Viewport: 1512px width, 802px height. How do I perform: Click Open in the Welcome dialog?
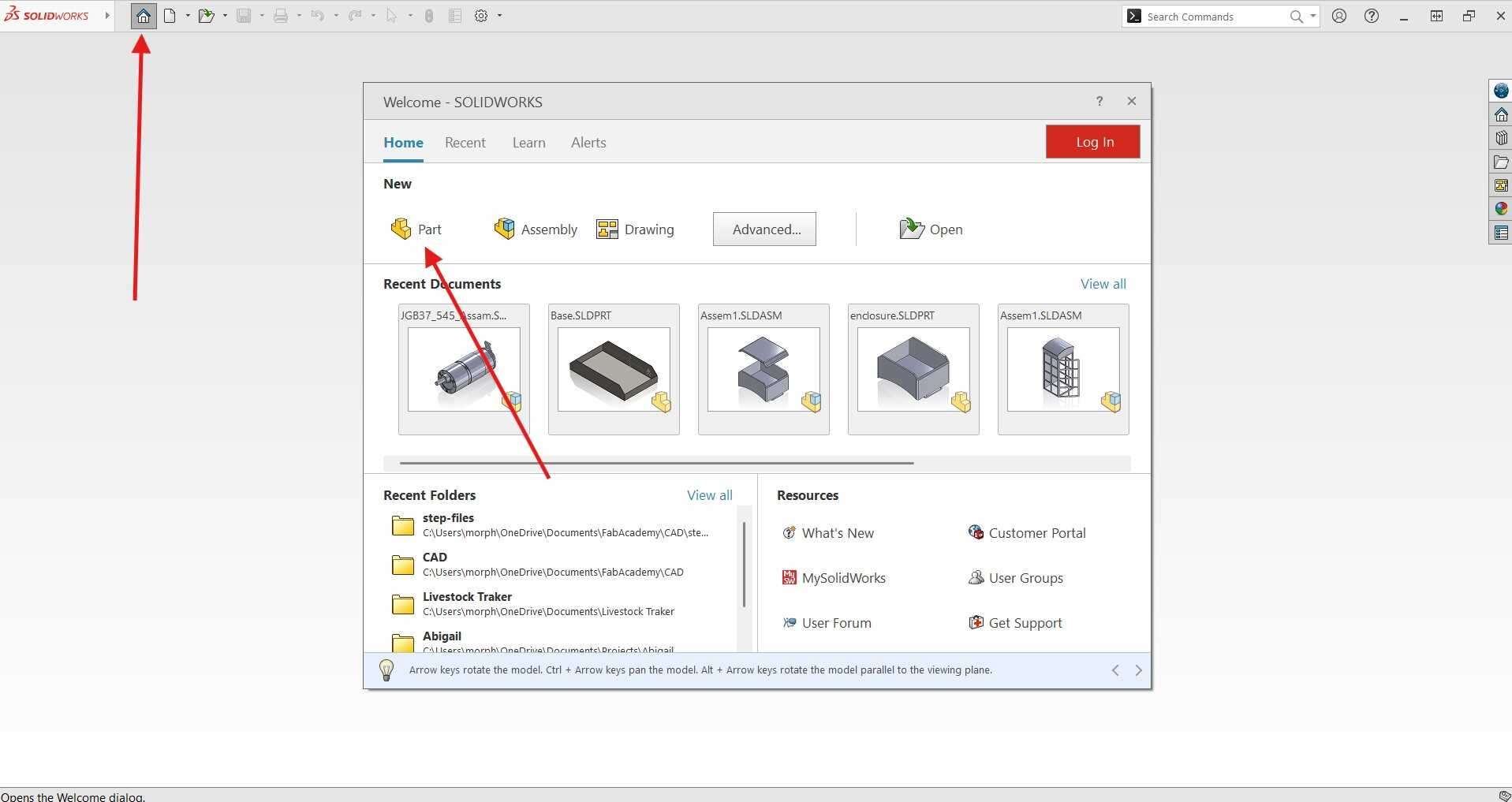click(931, 229)
